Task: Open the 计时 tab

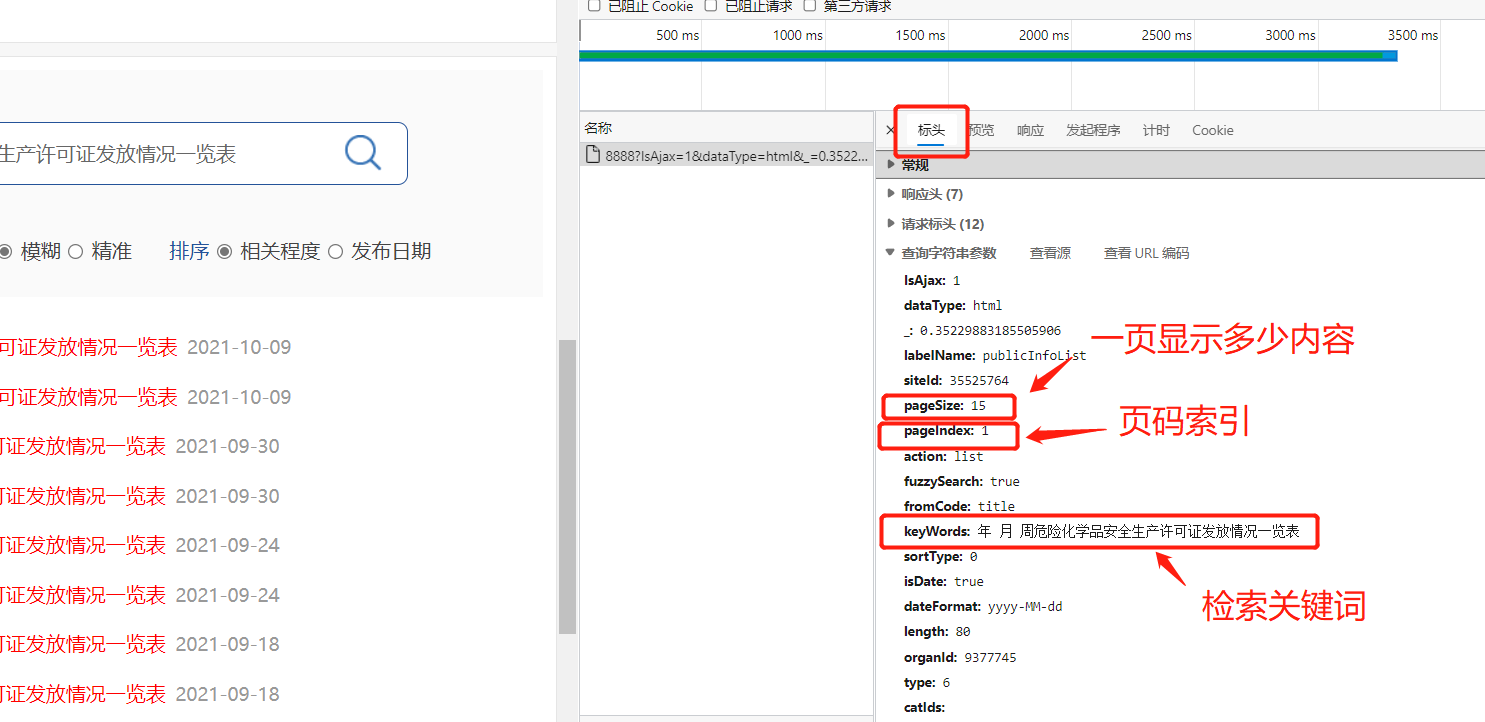Action: [1156, 130]
